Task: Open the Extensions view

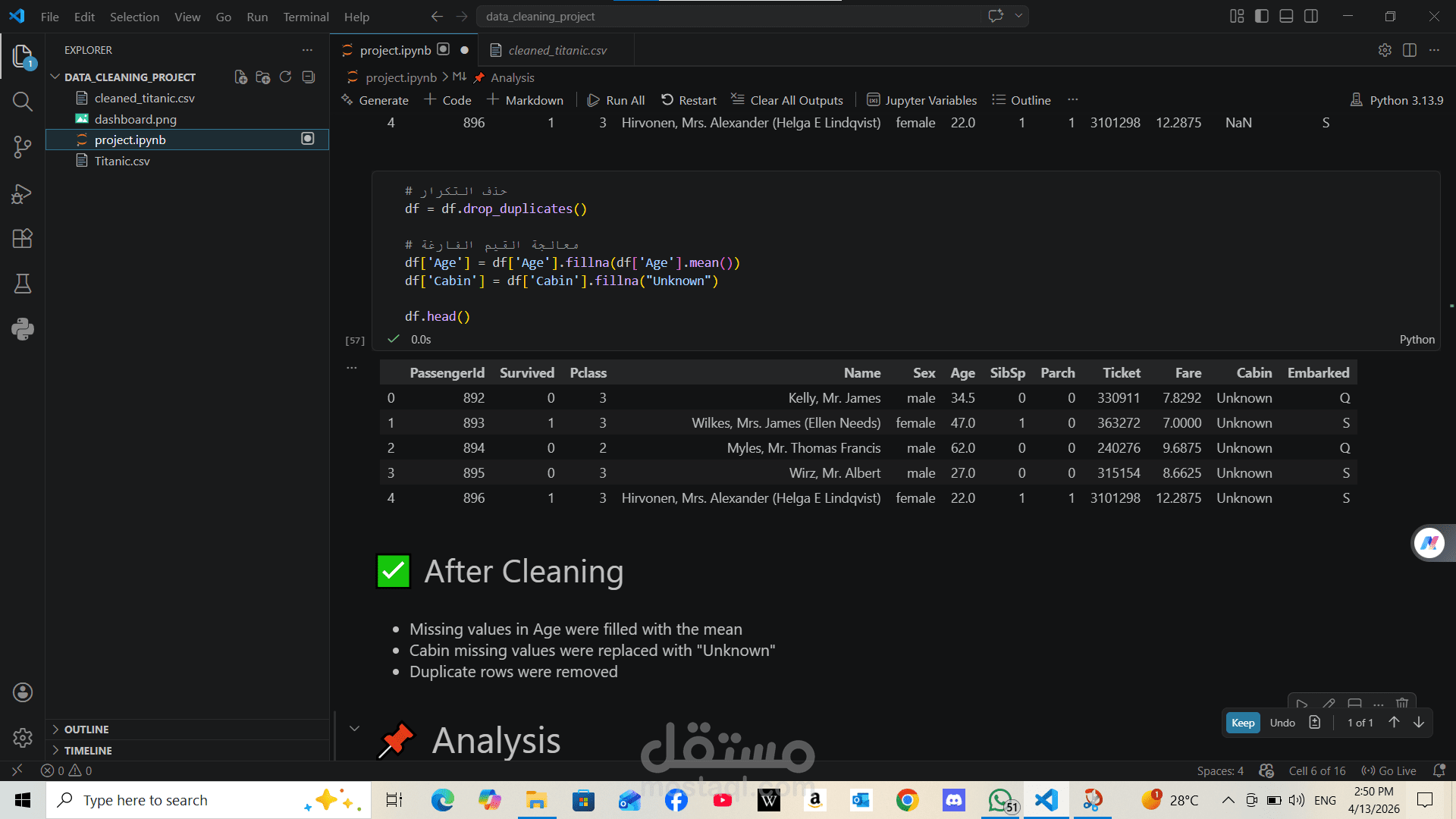Action: [22, 239]
